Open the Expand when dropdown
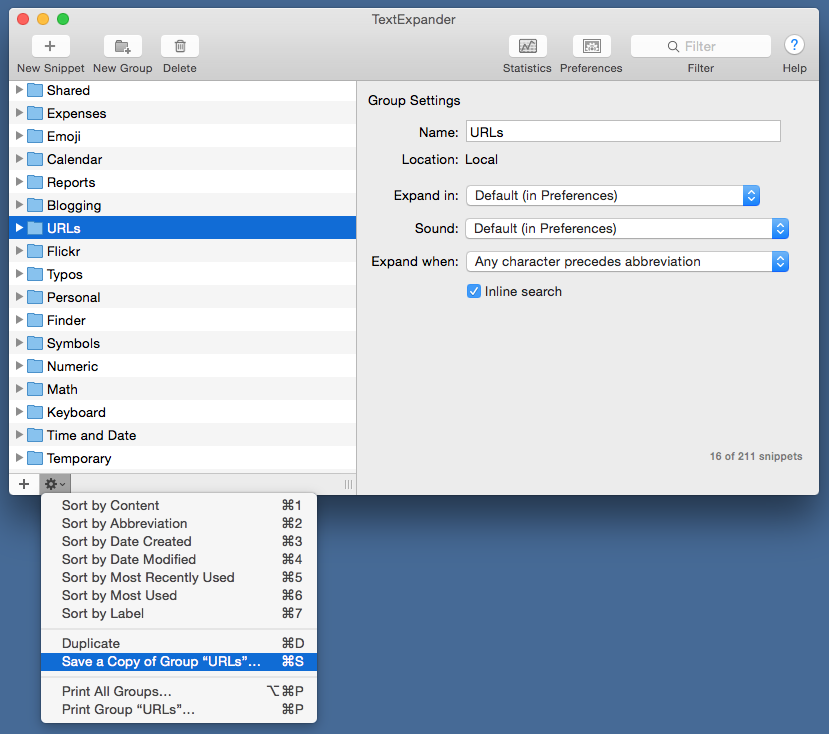 click(x=627, y=262)
